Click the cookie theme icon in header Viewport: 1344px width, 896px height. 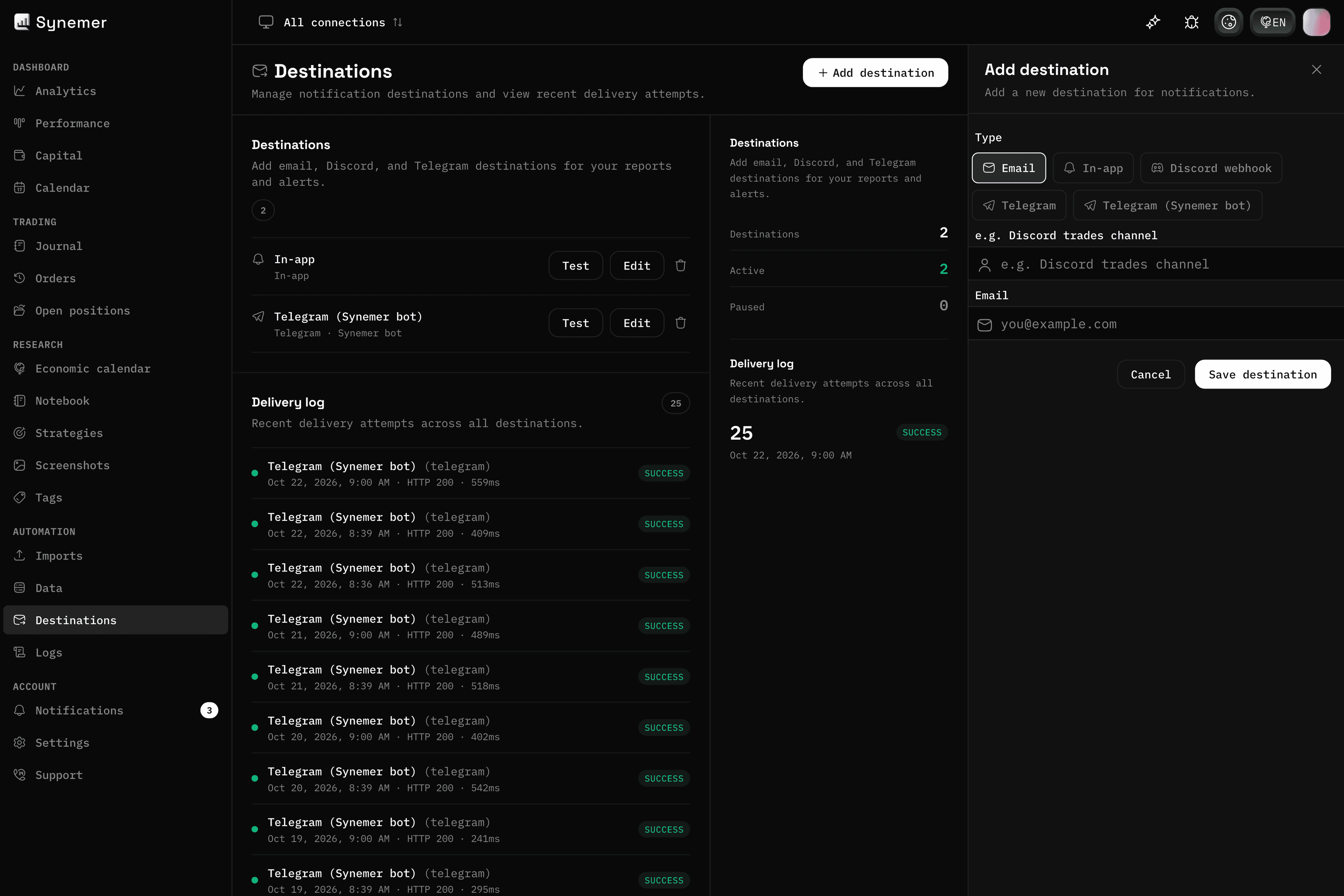tap(1228, 22)
